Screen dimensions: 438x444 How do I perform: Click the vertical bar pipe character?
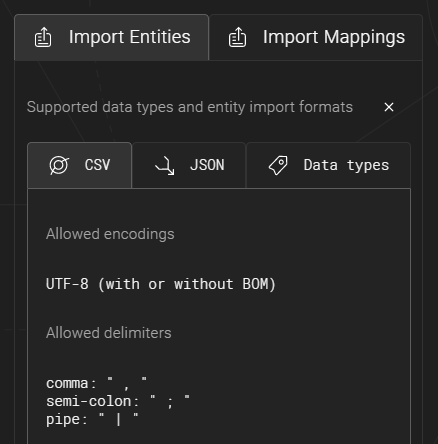click(x=118, y=420)
